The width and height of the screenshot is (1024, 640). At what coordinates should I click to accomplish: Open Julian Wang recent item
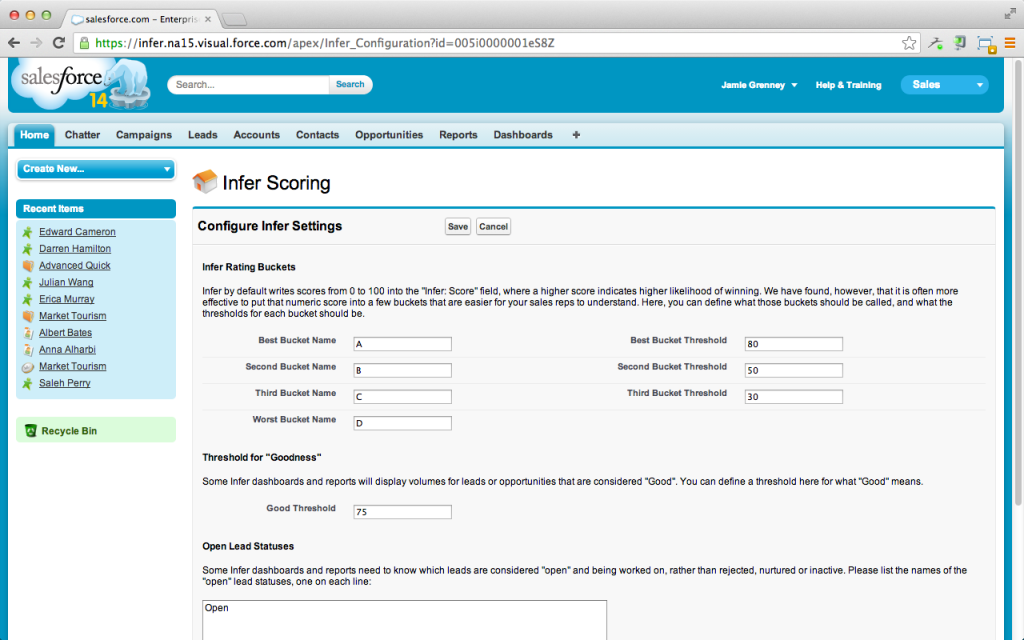click(x=66, y=283)
